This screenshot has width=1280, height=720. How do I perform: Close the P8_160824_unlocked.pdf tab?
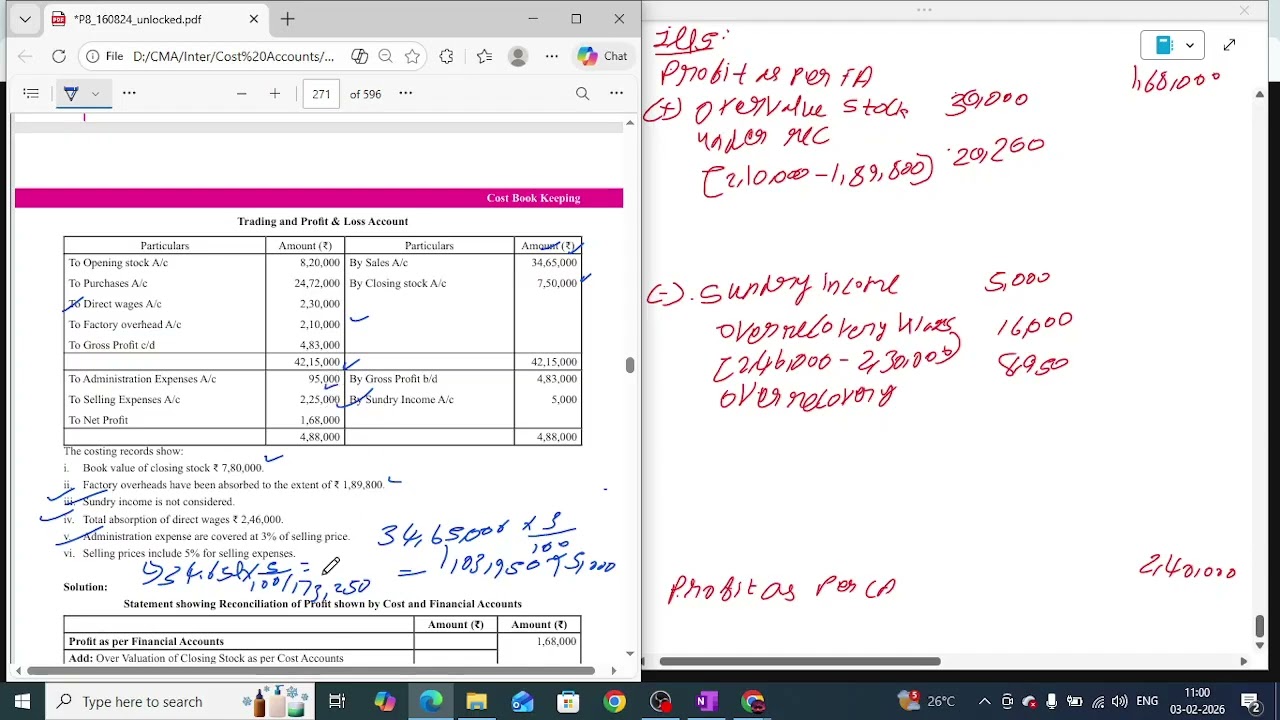click(x=253, y=19)
